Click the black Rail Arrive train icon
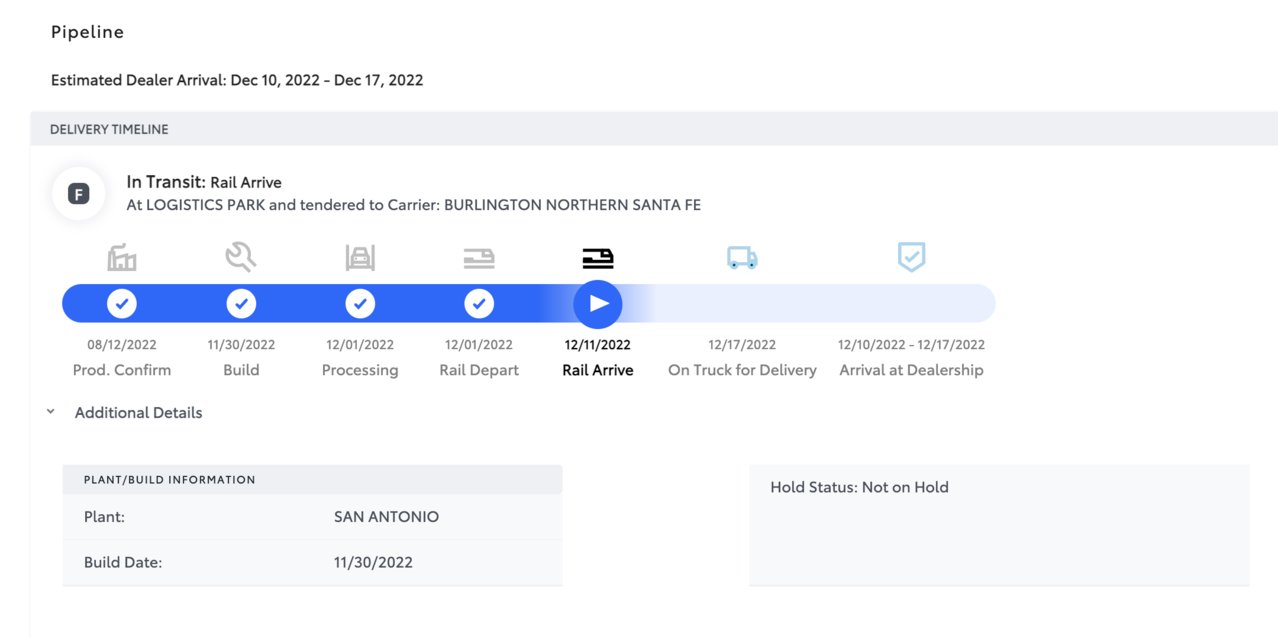 point(598,259)
